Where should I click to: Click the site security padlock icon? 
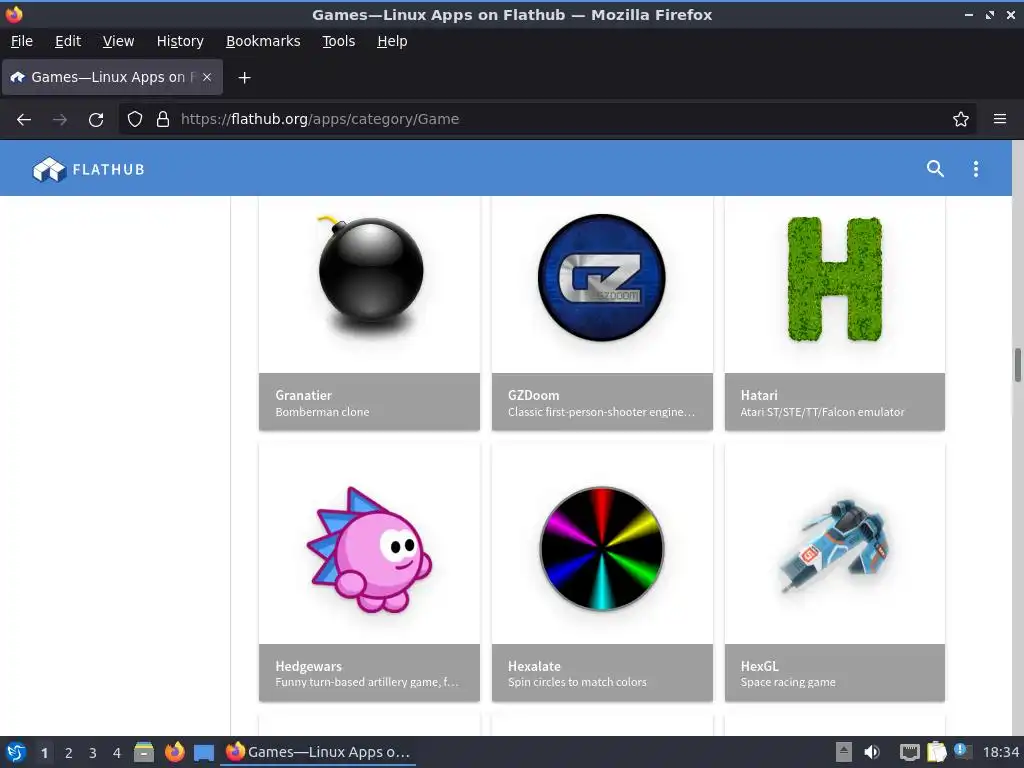click(x=163, y=120)
